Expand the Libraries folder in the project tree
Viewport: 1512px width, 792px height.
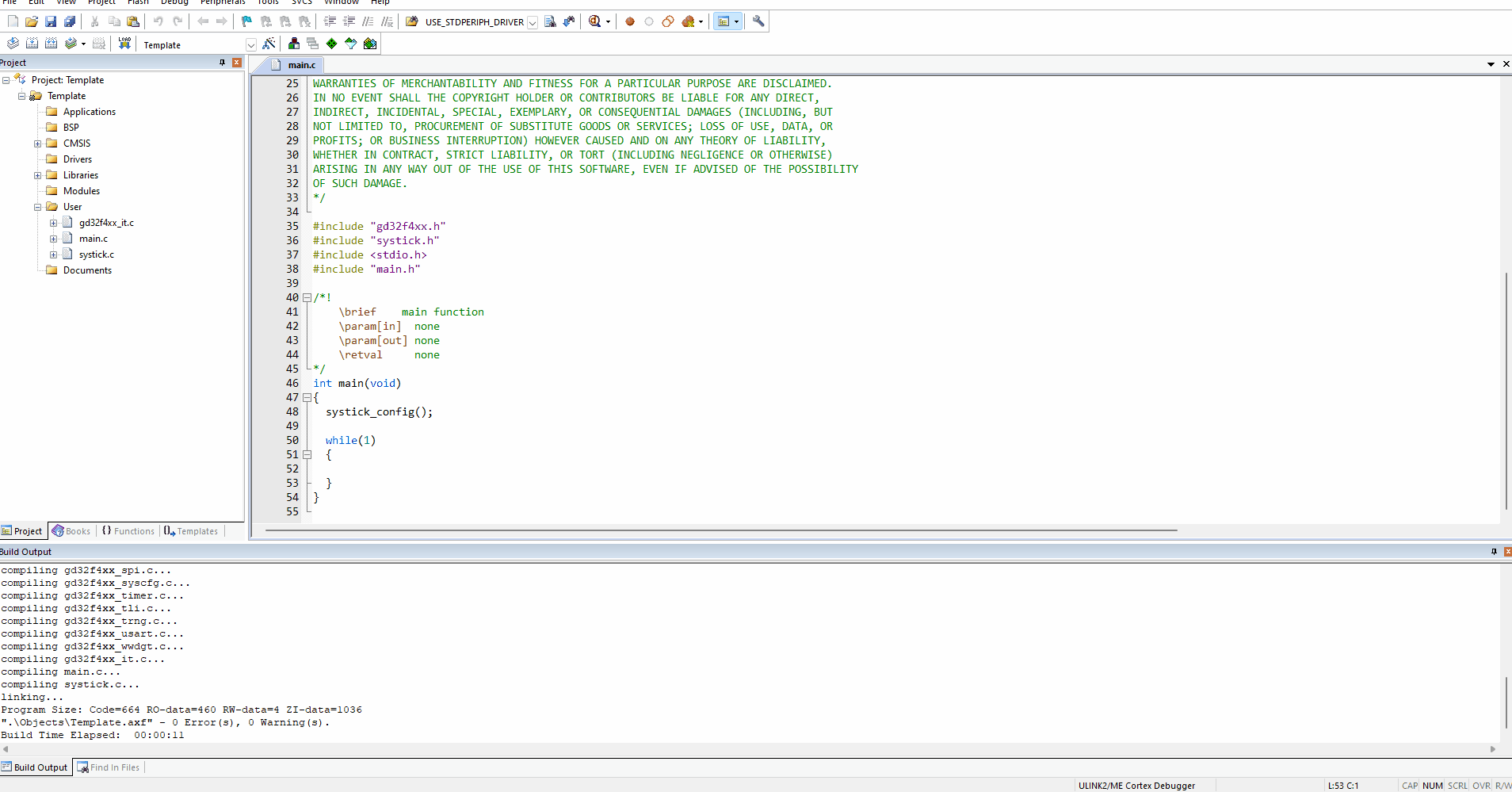37,175
